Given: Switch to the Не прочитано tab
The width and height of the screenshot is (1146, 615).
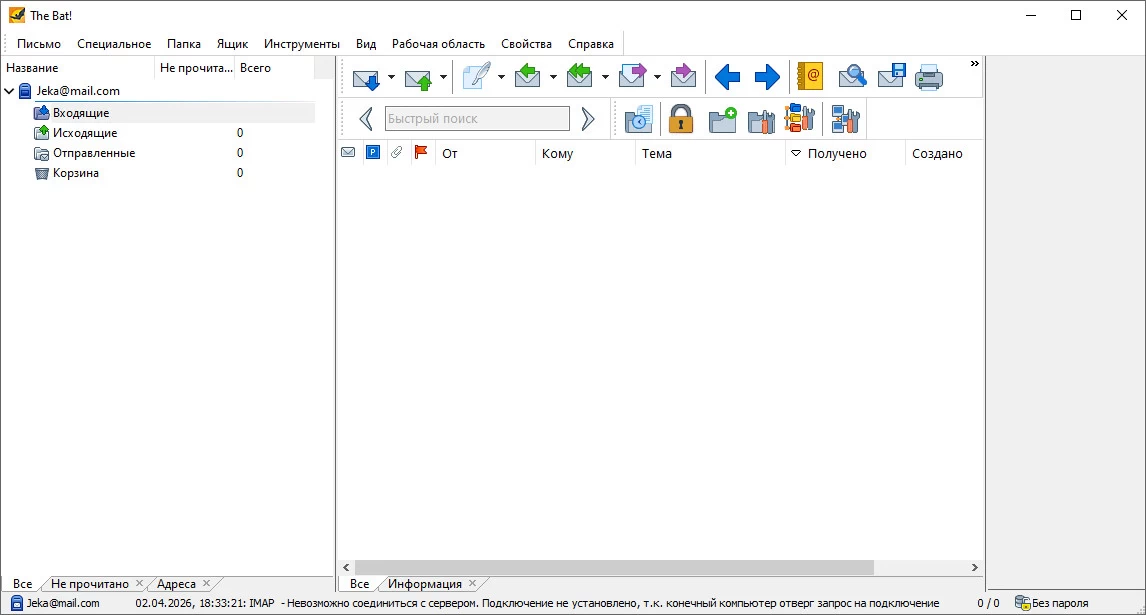Looking at the screenshot, I should [90, 584].
